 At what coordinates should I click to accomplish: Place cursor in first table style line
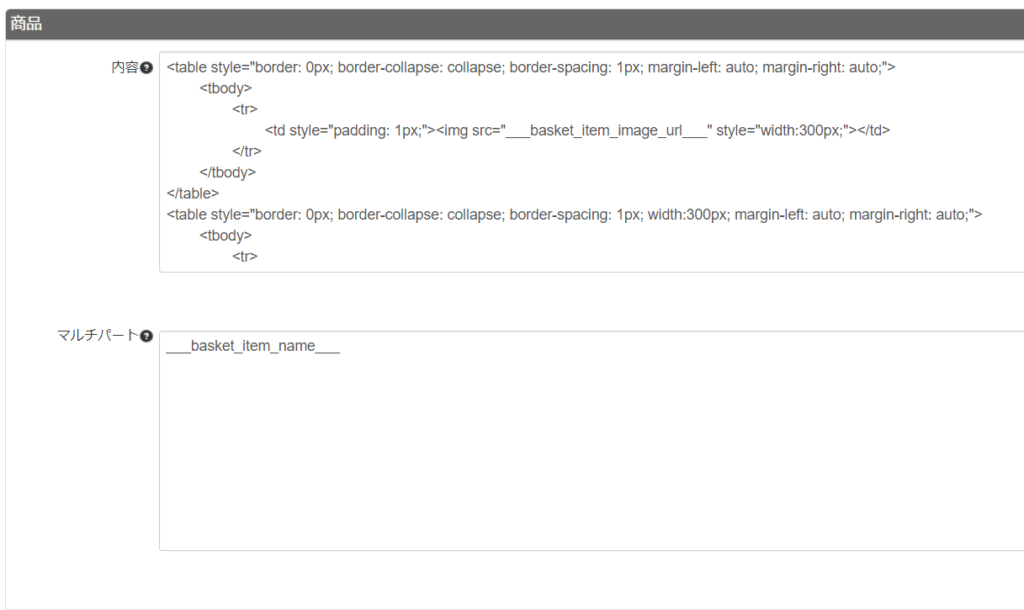400,68
